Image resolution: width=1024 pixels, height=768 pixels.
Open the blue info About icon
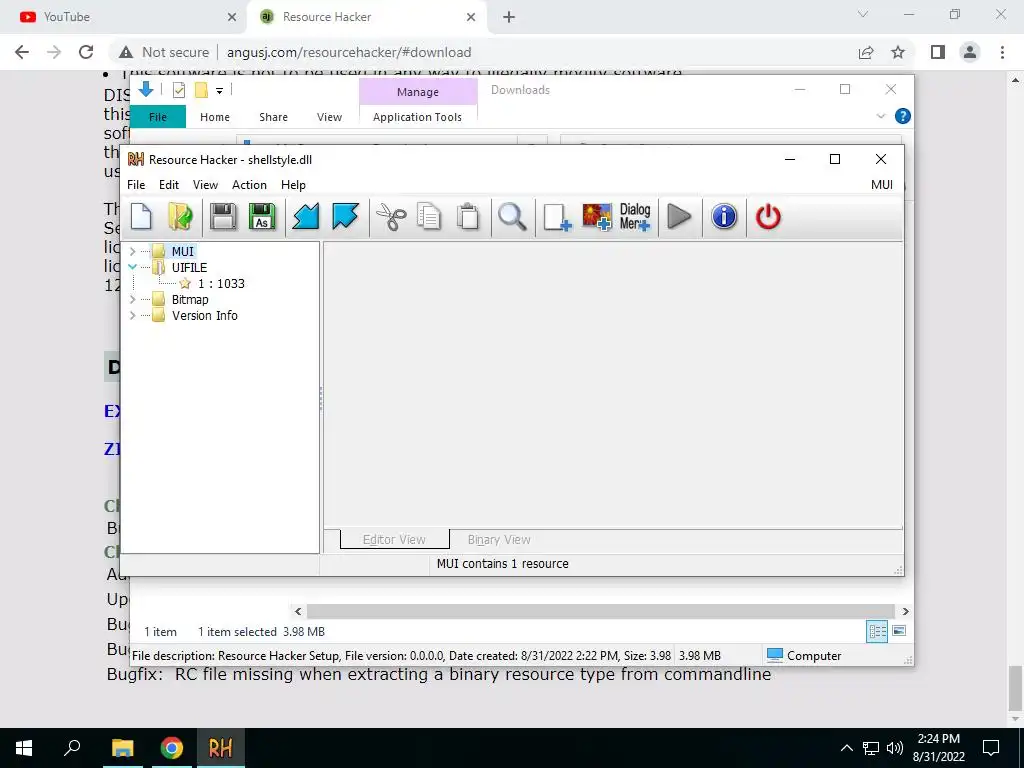[x=724, y=217]
